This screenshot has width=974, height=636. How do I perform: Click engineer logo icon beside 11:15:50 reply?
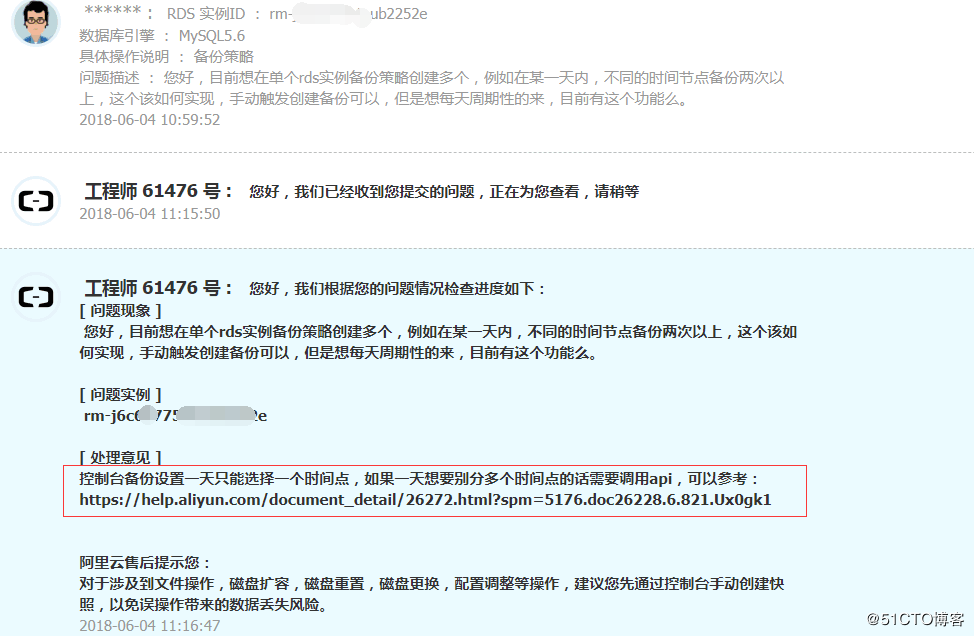[x=36, y=201]
